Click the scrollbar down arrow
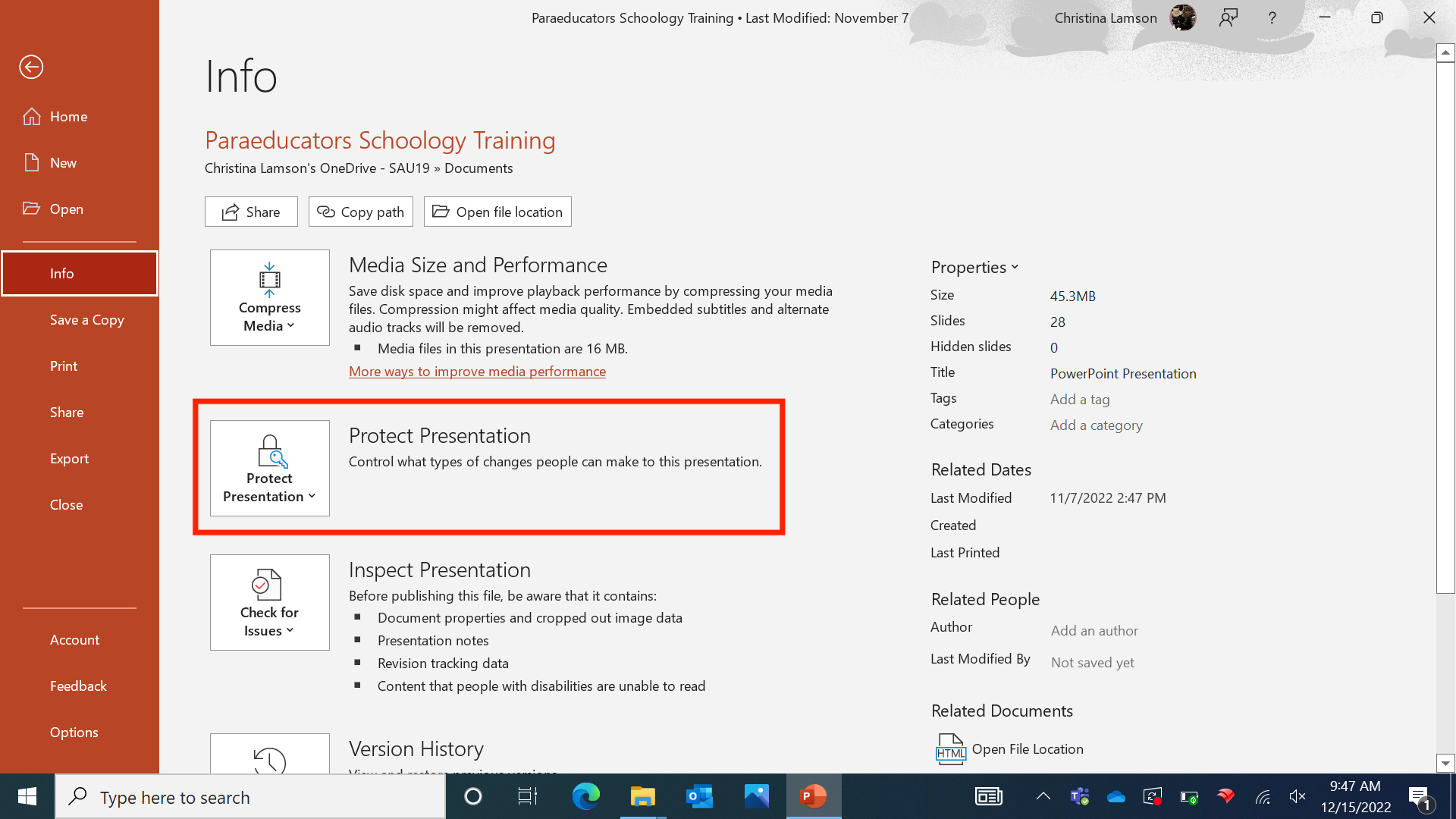 coord(1445,764)
